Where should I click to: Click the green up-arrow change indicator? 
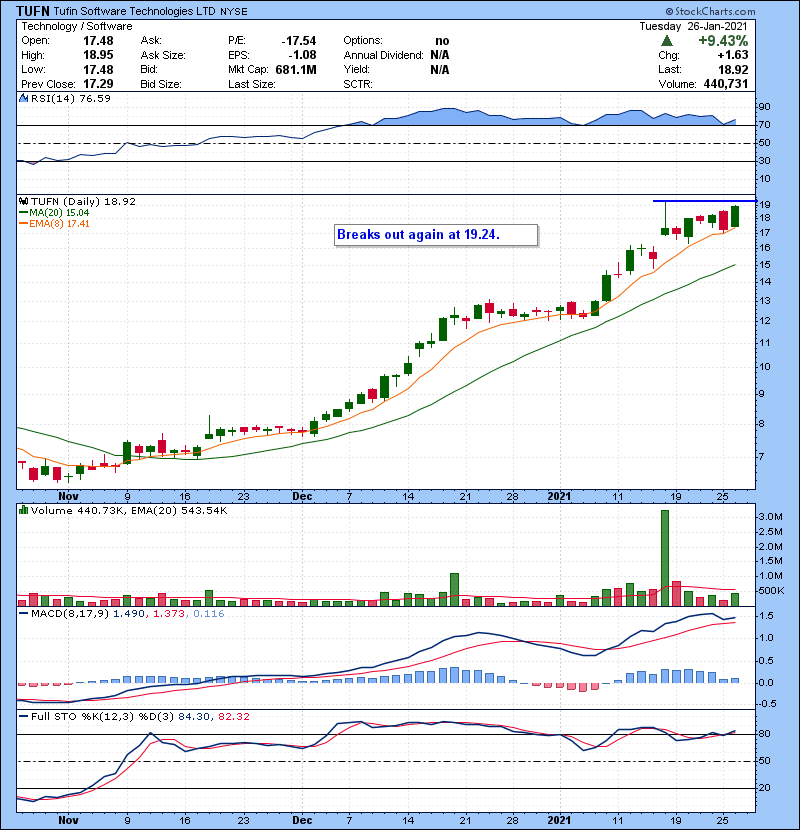click(667, 41)
